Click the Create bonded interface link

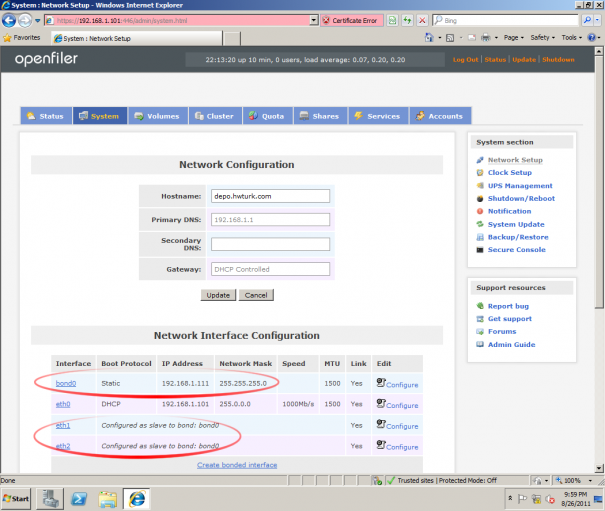237,465
